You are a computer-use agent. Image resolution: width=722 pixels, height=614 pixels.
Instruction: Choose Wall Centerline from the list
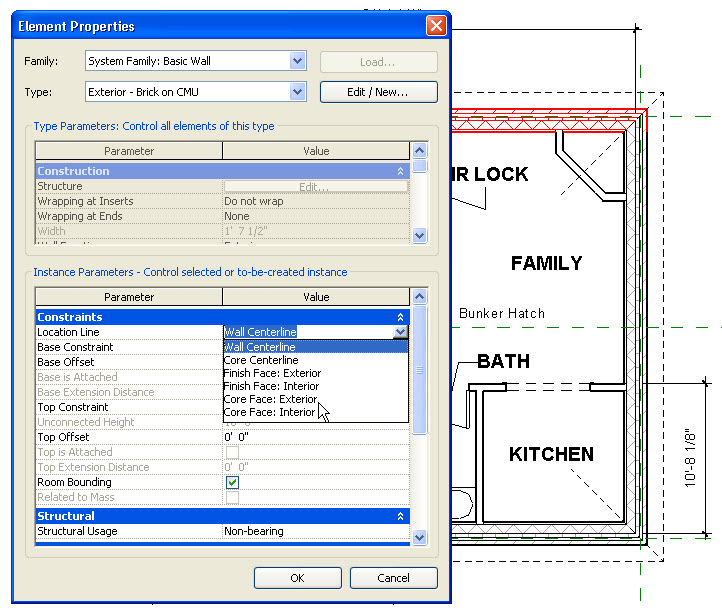pos(315,347)
